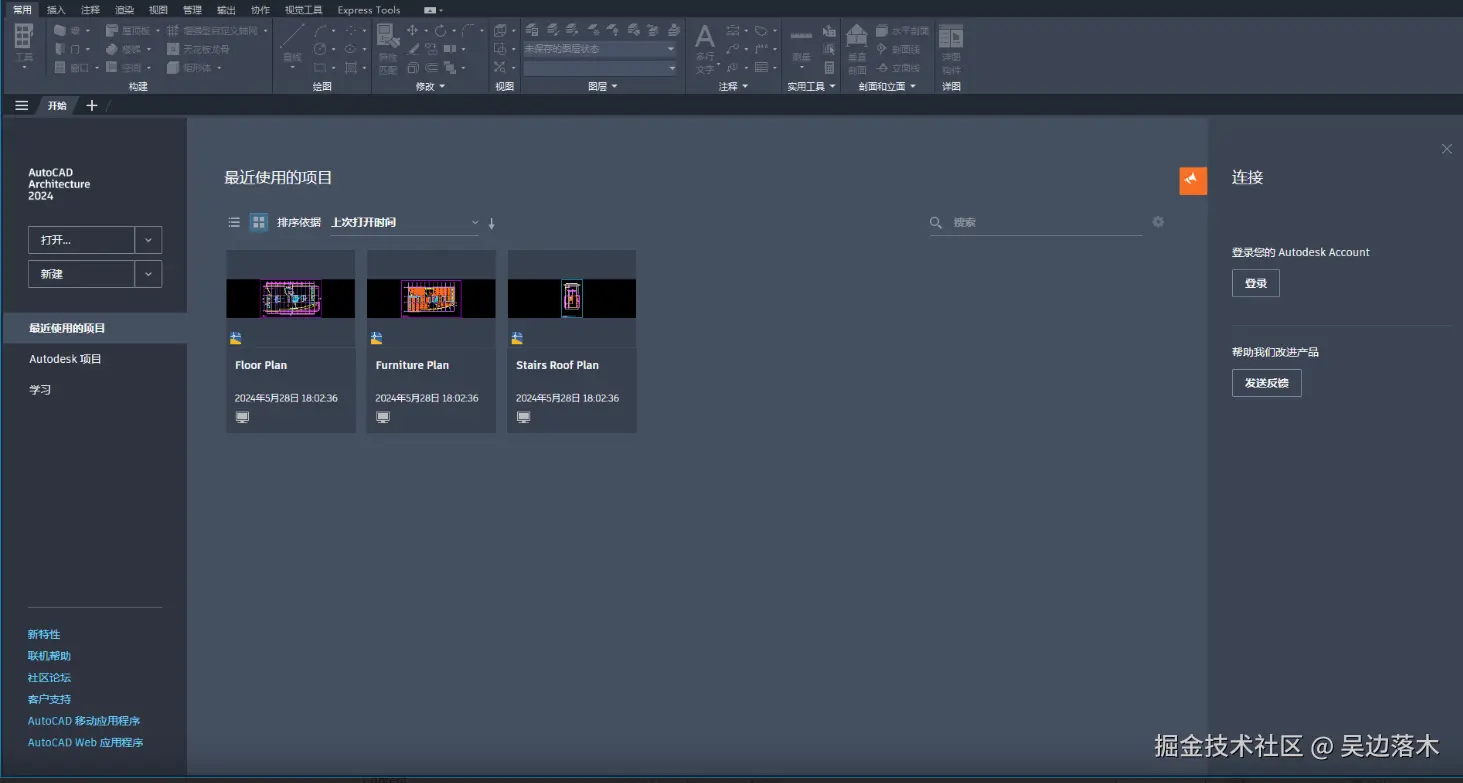Screen dimensions: 1463x783
Task: Click the 新建 (New) button
Action: [82, 274]
